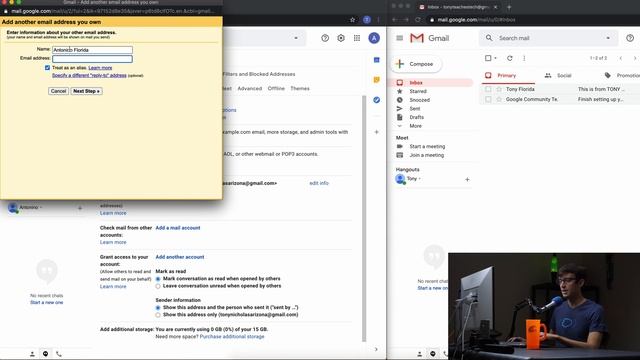Tick the checkbox for Tony Florida email

point(488,89)
